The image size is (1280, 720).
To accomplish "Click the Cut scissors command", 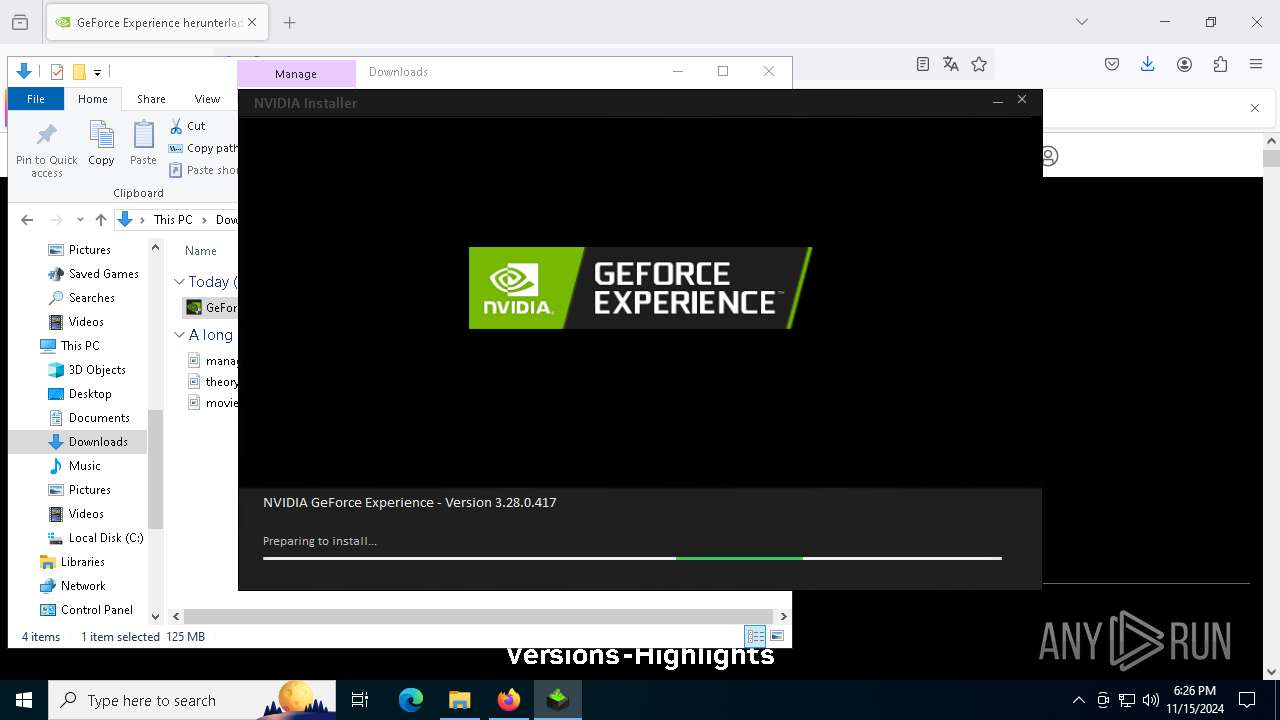I will pos(187,126).
